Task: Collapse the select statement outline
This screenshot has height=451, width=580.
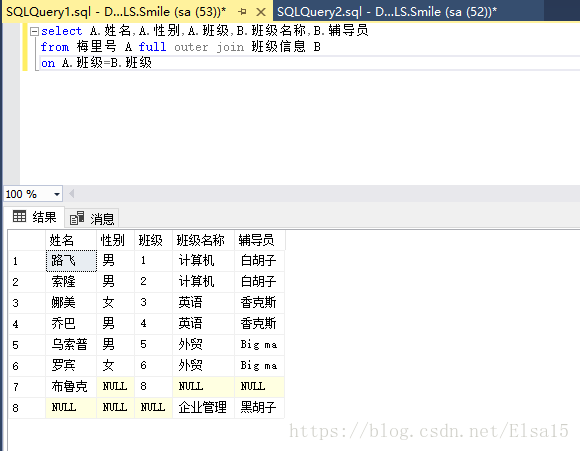Action: (34, 31)
